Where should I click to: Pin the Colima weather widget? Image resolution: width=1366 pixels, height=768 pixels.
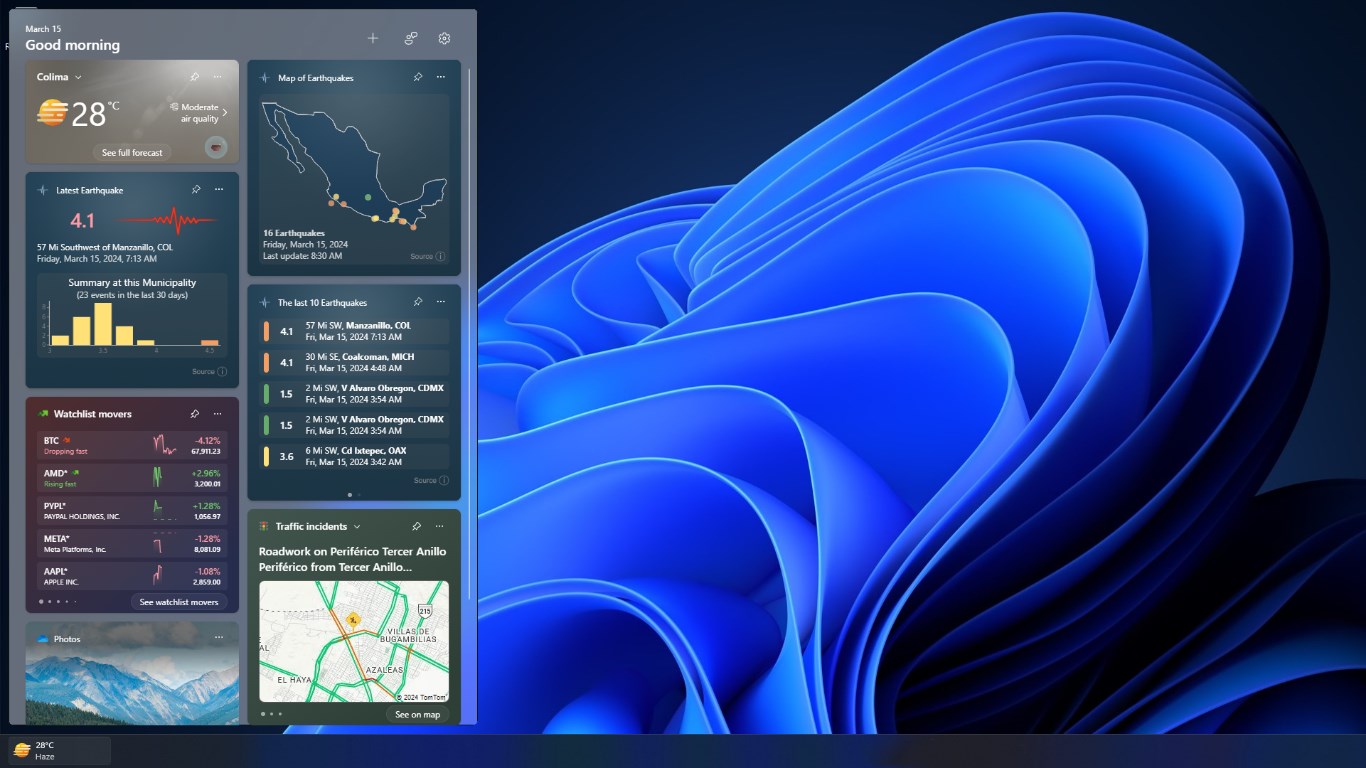coord(195,76)
